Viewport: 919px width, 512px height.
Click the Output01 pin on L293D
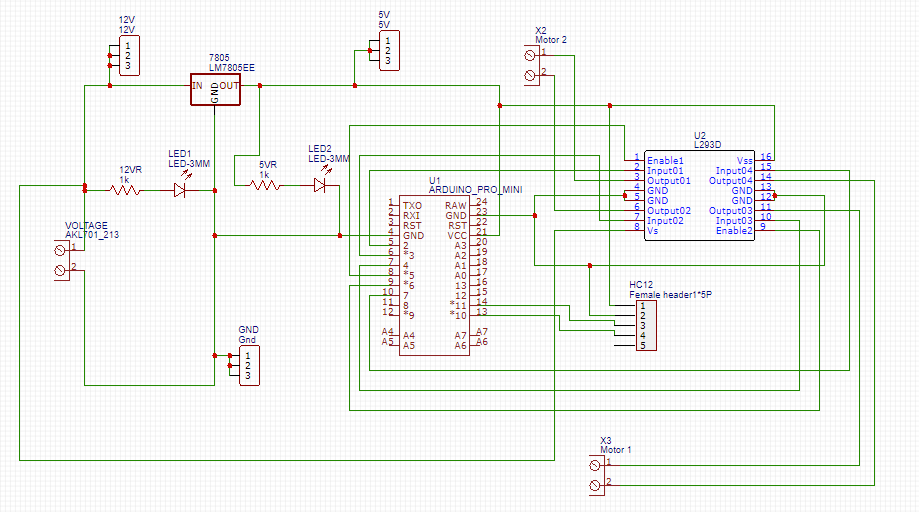click(669, 180)
